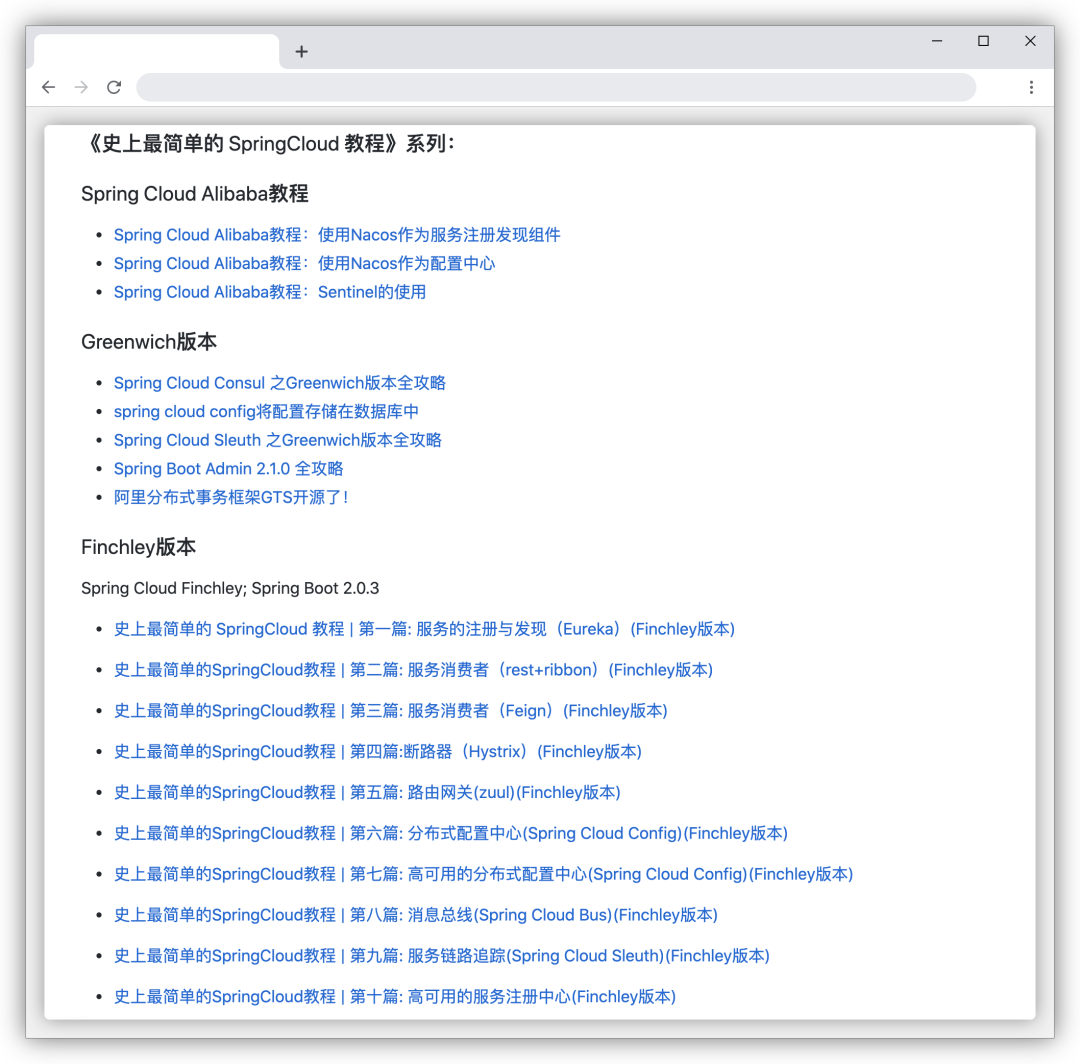The width and height of the screenshot is (1080, 1064).
Task: Open the 第八篇 Spring Cloud Bus link
Action: [415, 915]
